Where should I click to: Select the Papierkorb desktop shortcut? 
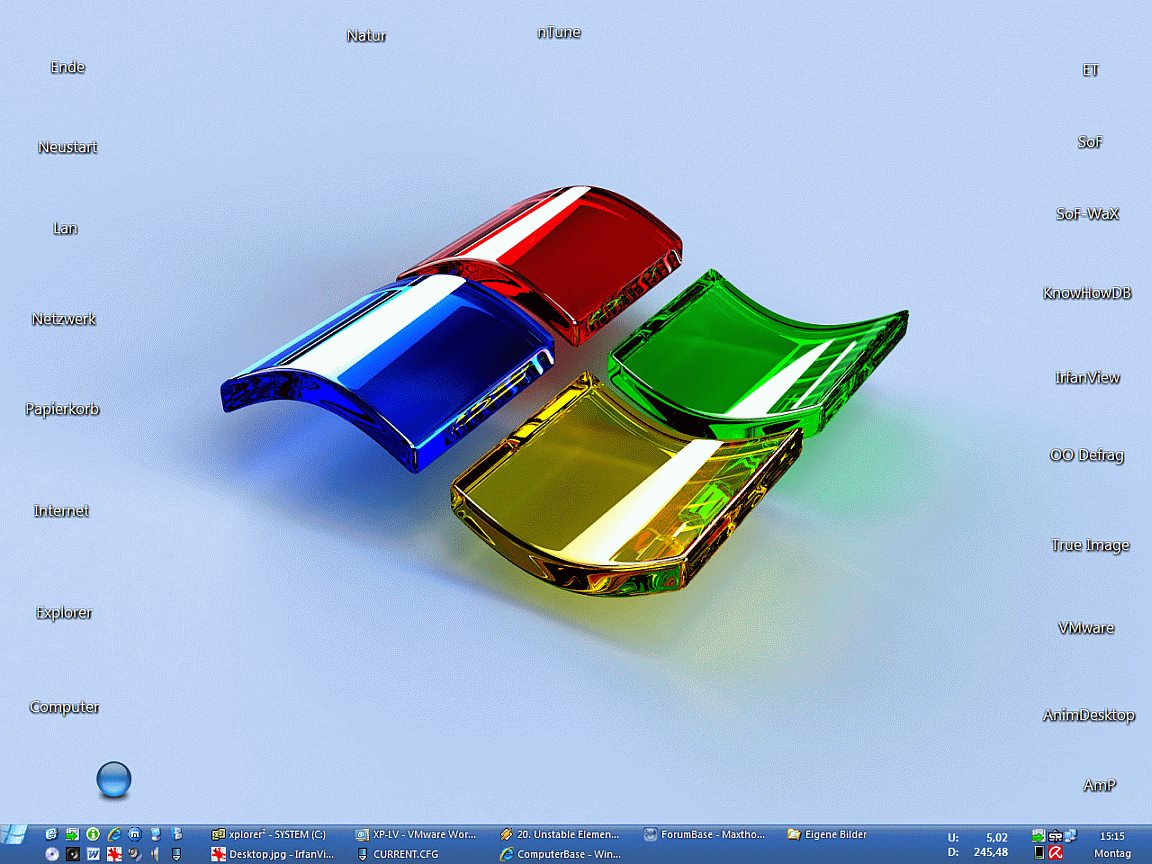pos(62,408)
